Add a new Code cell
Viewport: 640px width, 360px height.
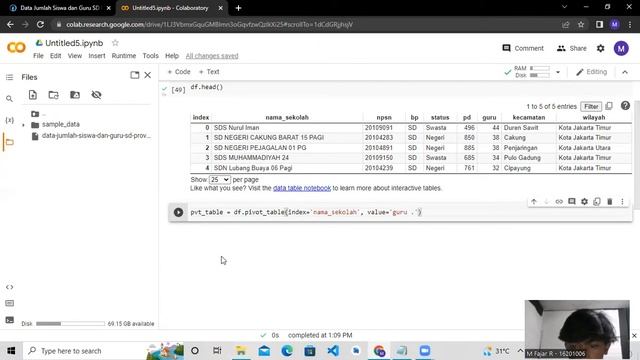coord(179,72)
